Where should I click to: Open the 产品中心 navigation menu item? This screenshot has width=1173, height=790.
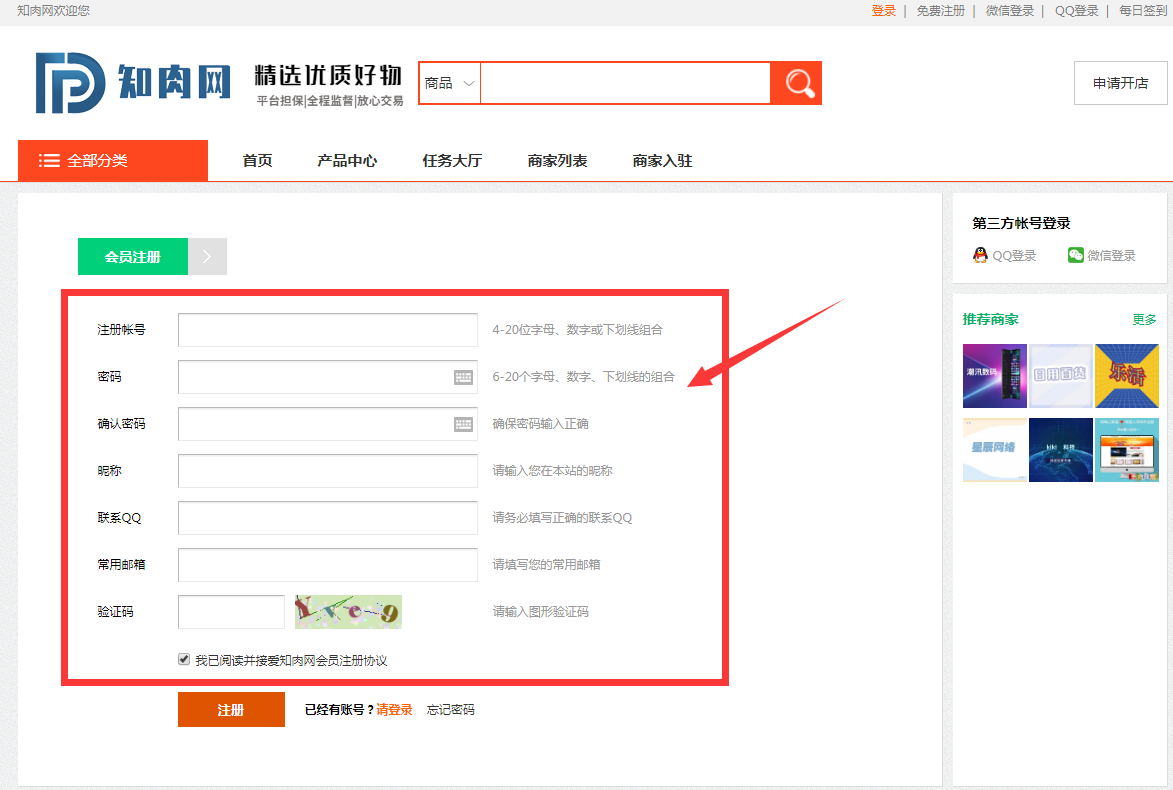(x=347, y=161)
